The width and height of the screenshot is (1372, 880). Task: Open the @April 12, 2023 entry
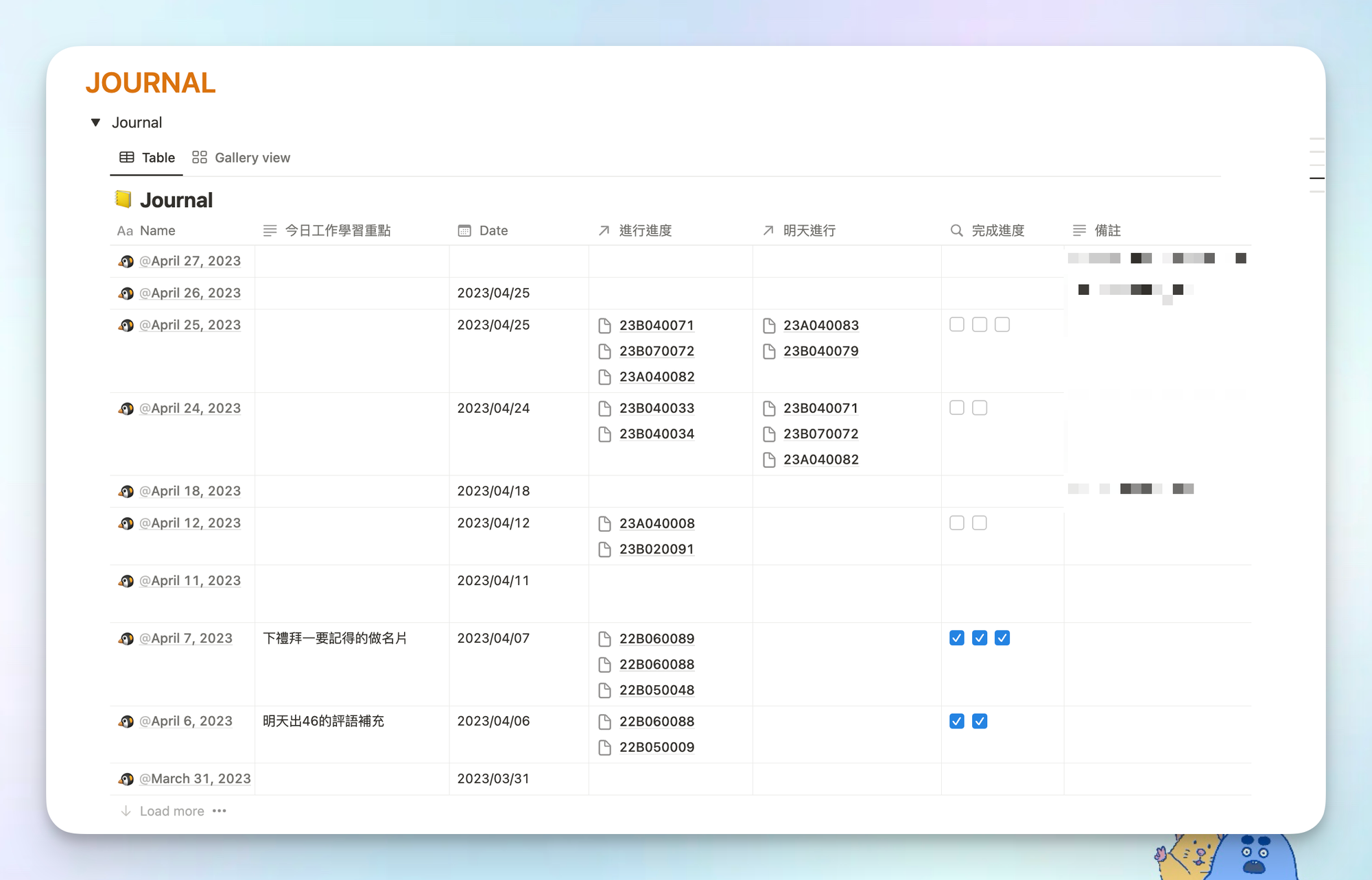190,523
